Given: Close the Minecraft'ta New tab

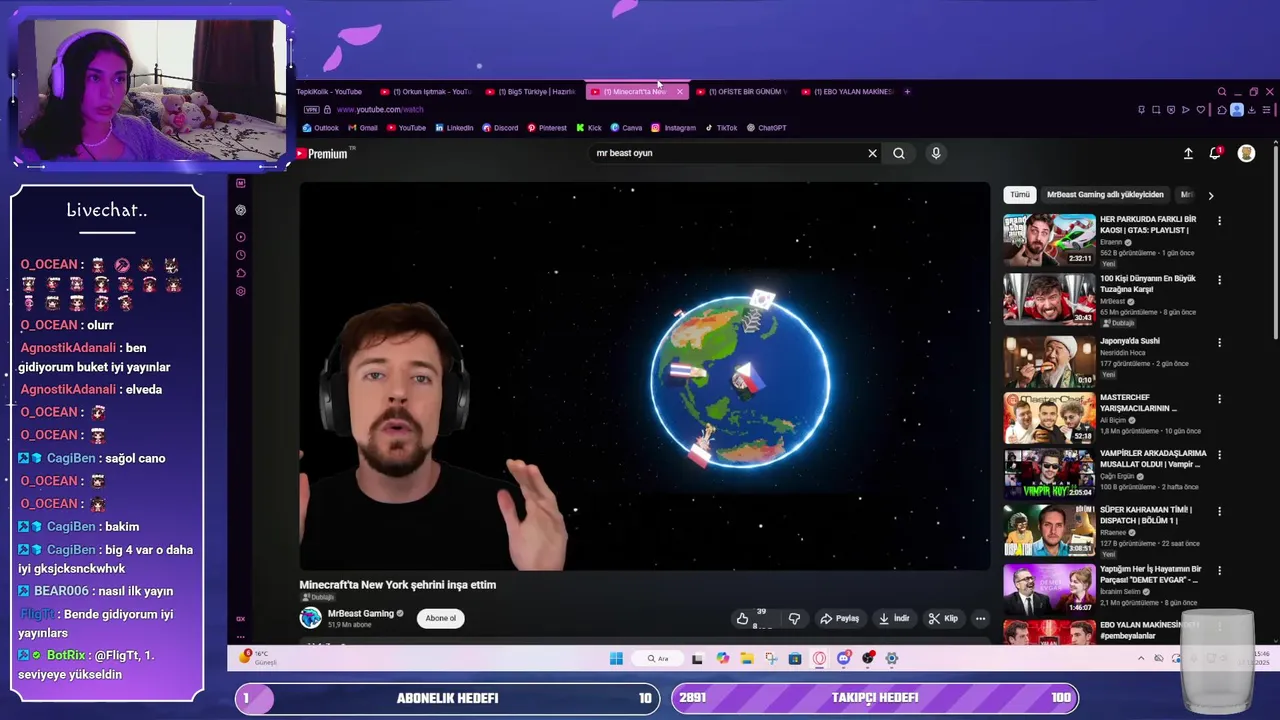Looking at the screenshot, I should (x=680, y=92).
